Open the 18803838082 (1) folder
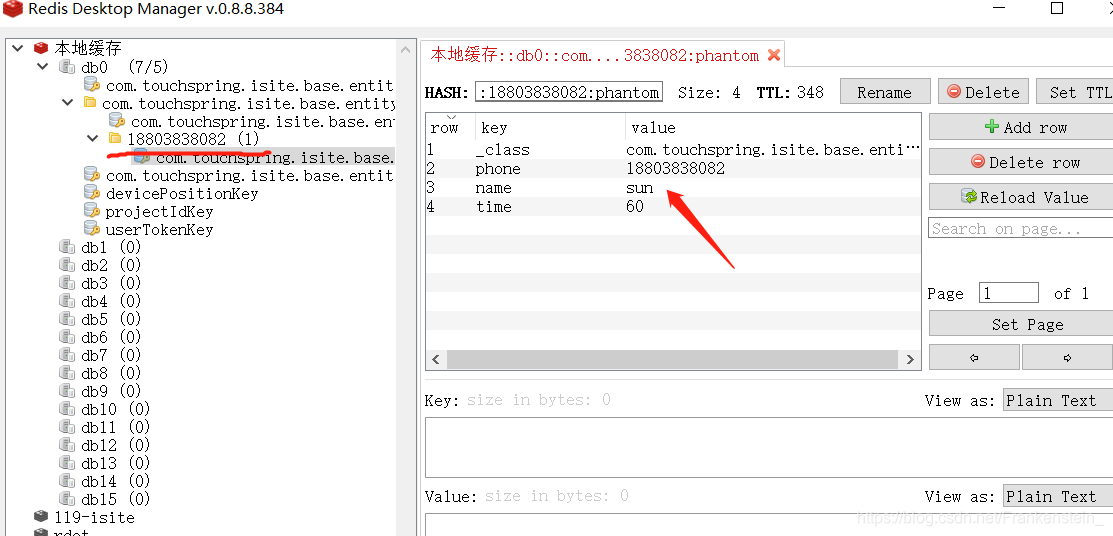Screen dimensions: 1113x536 [193, 138]
